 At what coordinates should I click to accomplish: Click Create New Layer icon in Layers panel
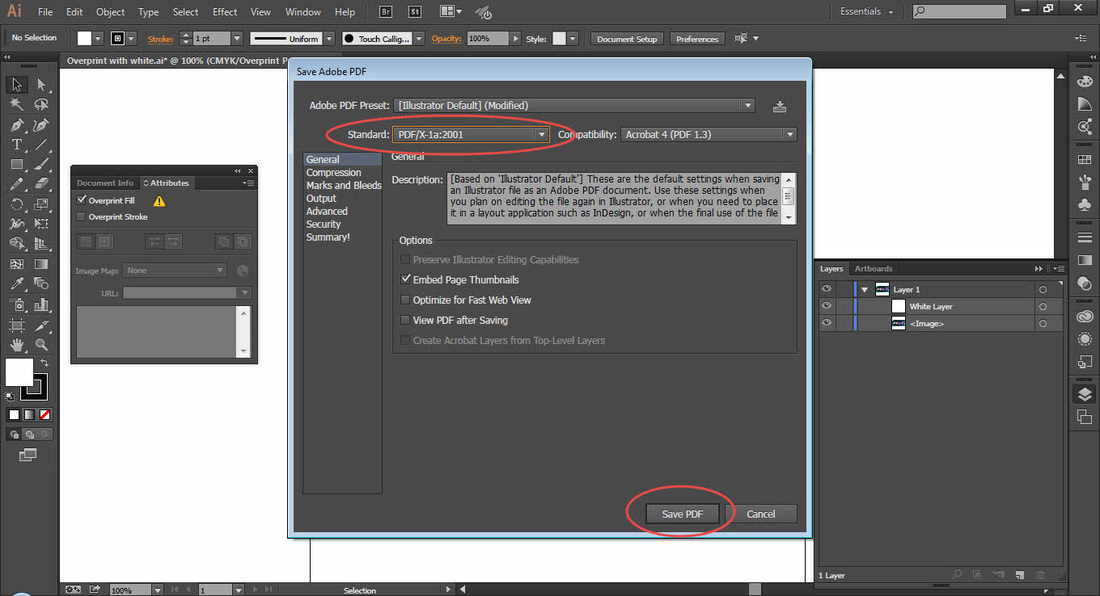point(1020,575)
